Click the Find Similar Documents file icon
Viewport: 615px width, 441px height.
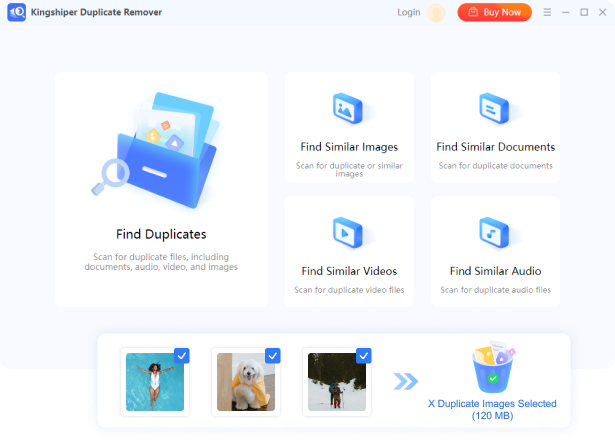494,108
